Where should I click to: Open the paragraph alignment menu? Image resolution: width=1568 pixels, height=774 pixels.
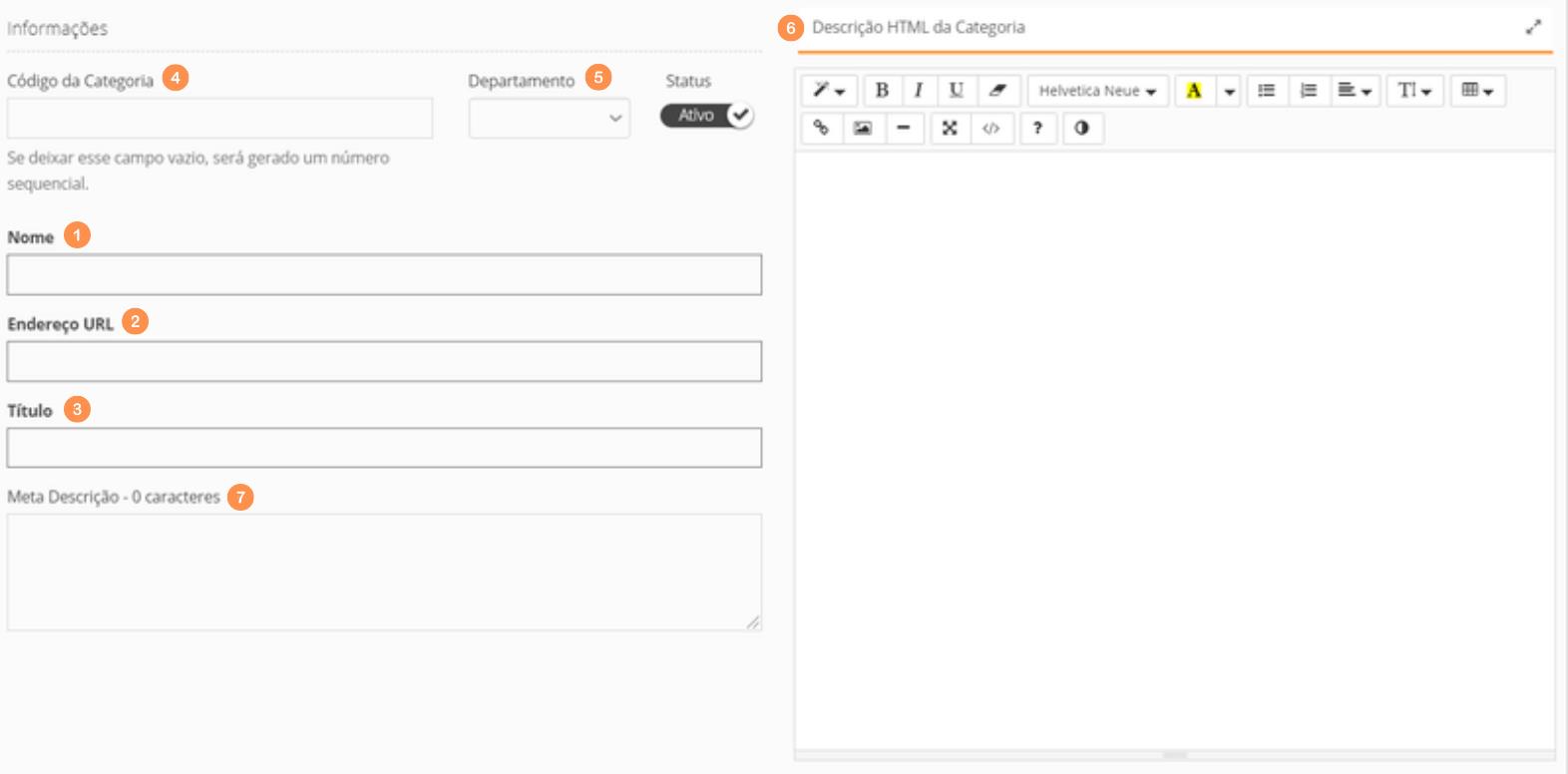tap(1354, 91)
